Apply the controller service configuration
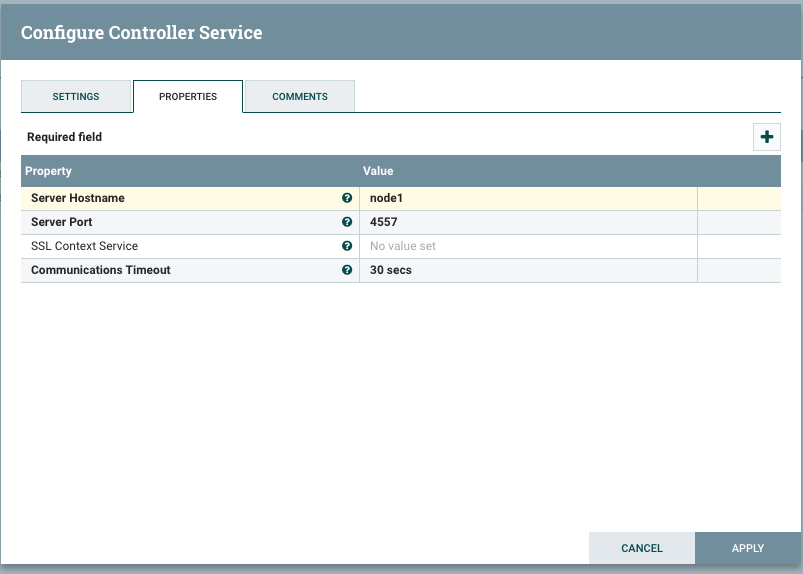Screen dimensions: 803x574 [x=748, y=548]
